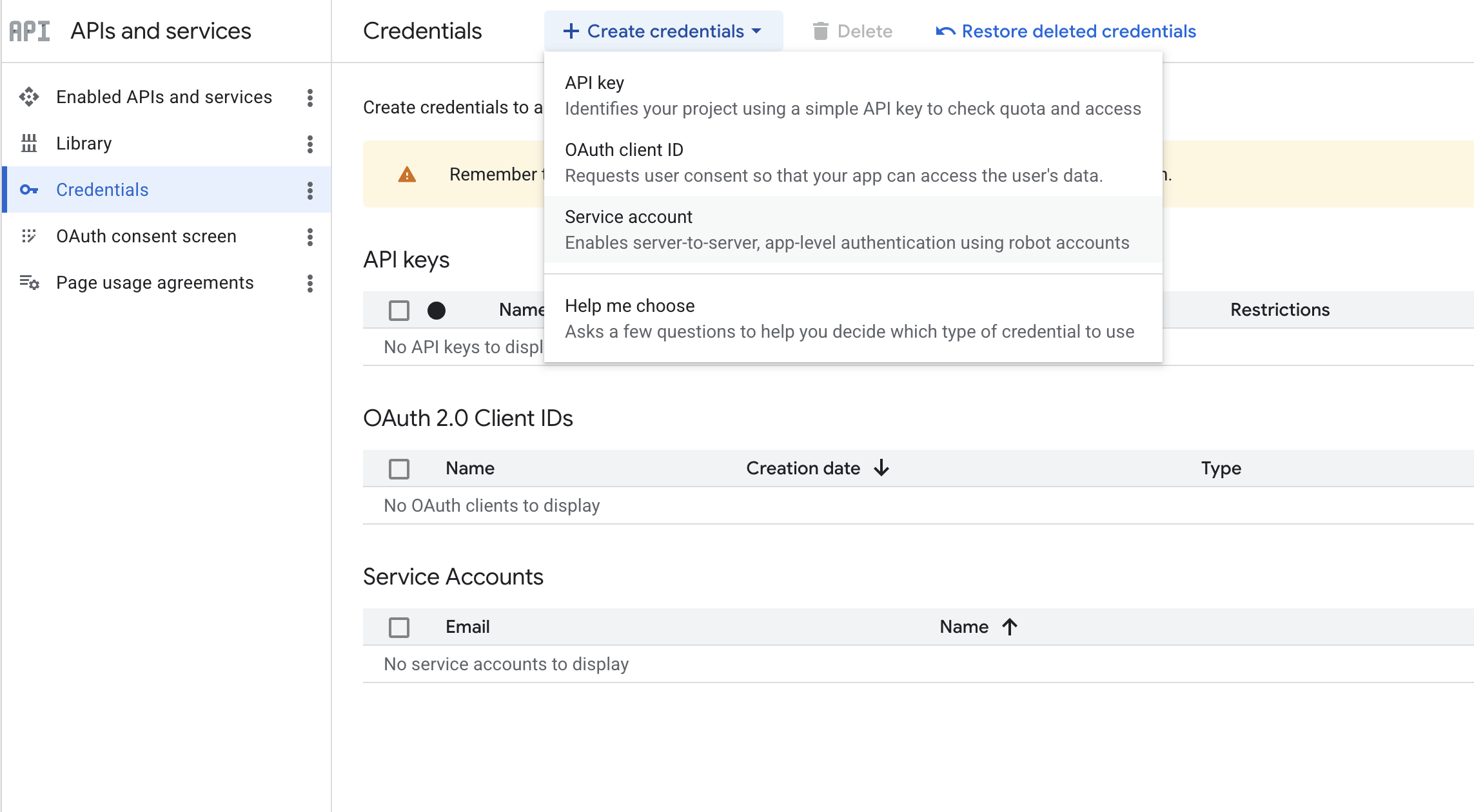Choose API key from the menu

(853, 95)
